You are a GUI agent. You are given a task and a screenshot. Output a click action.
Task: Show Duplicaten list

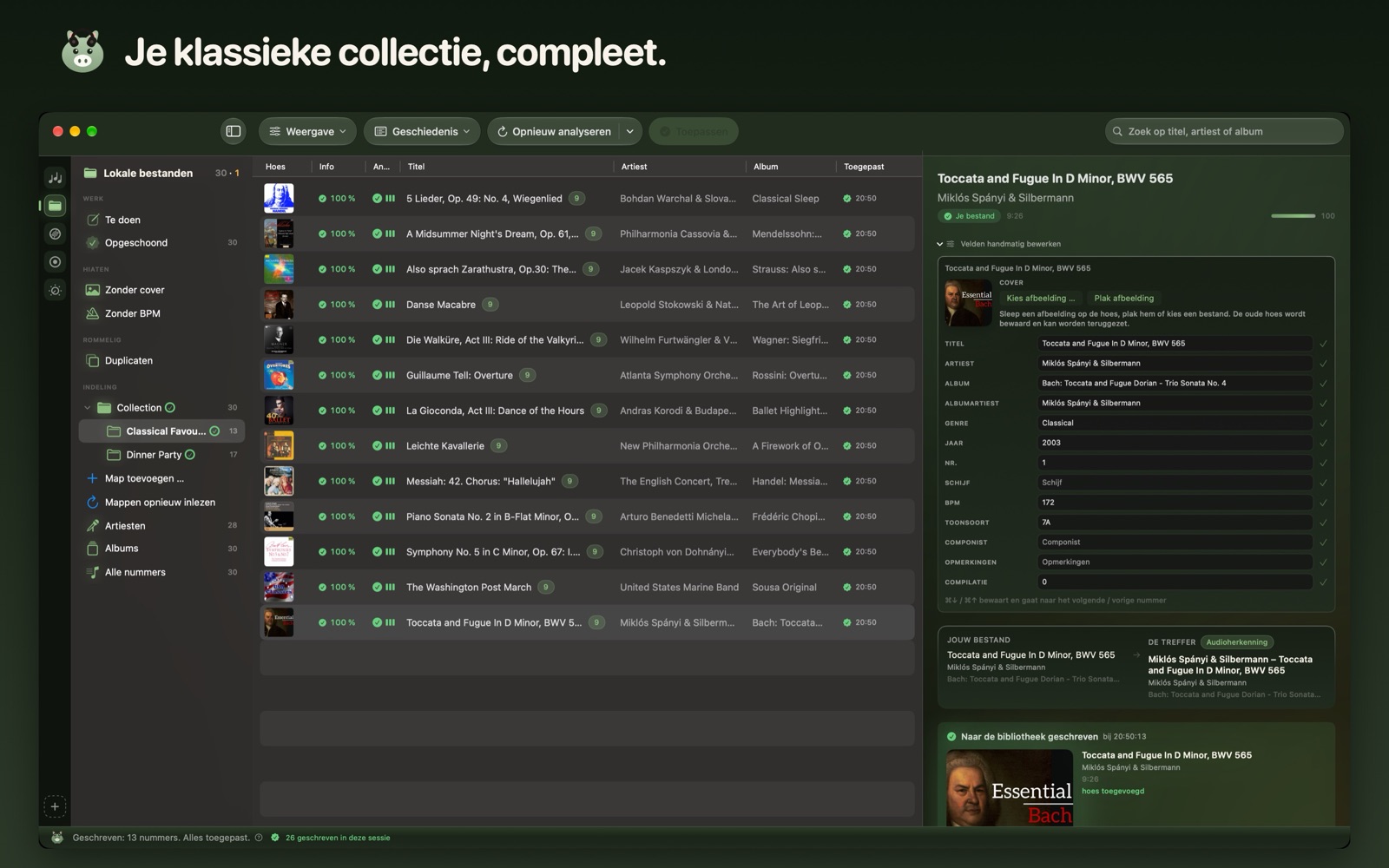pyautogui.click(x=161, y=360)
